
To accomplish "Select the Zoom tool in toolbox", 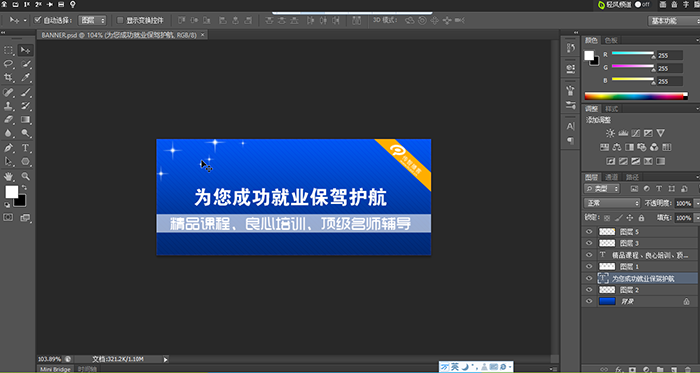I will 25,176.
